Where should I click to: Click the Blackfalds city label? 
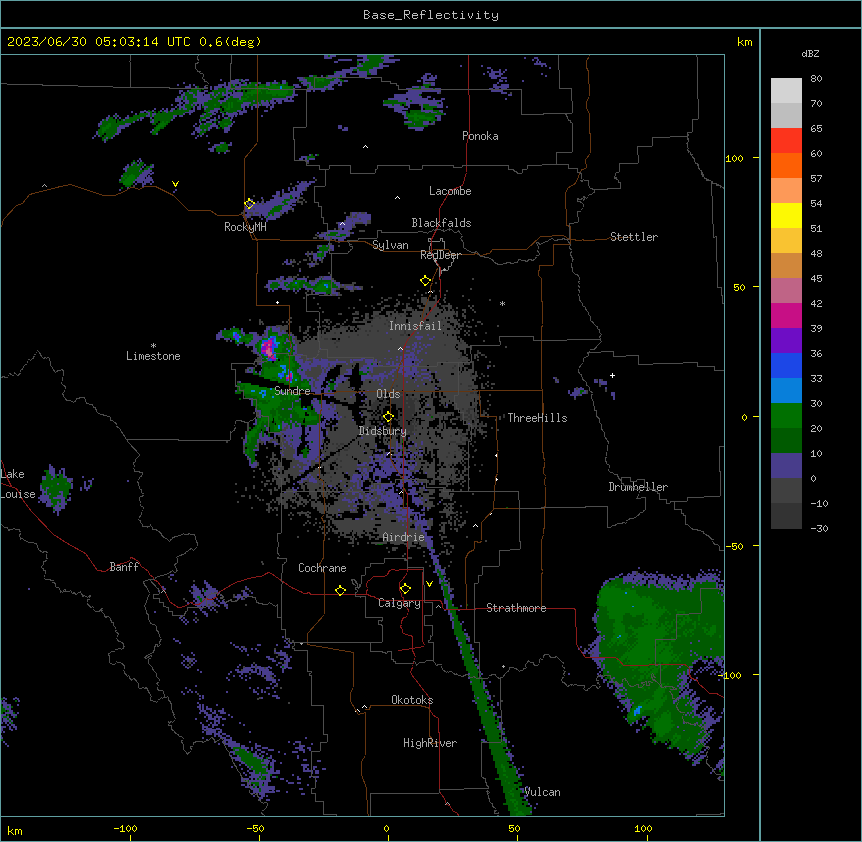point(441,223)
